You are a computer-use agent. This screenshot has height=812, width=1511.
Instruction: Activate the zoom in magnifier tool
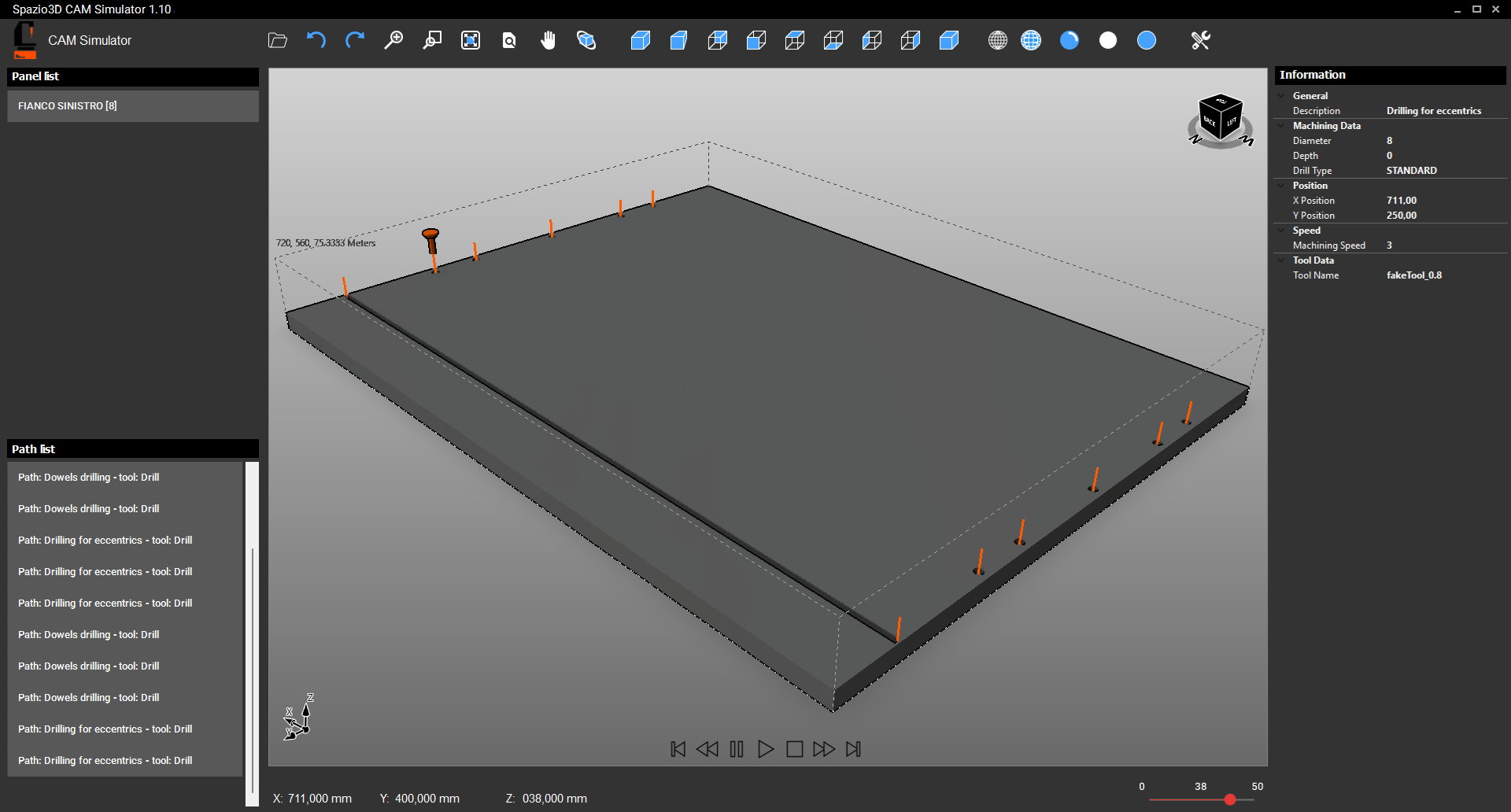tap(393, 40)
